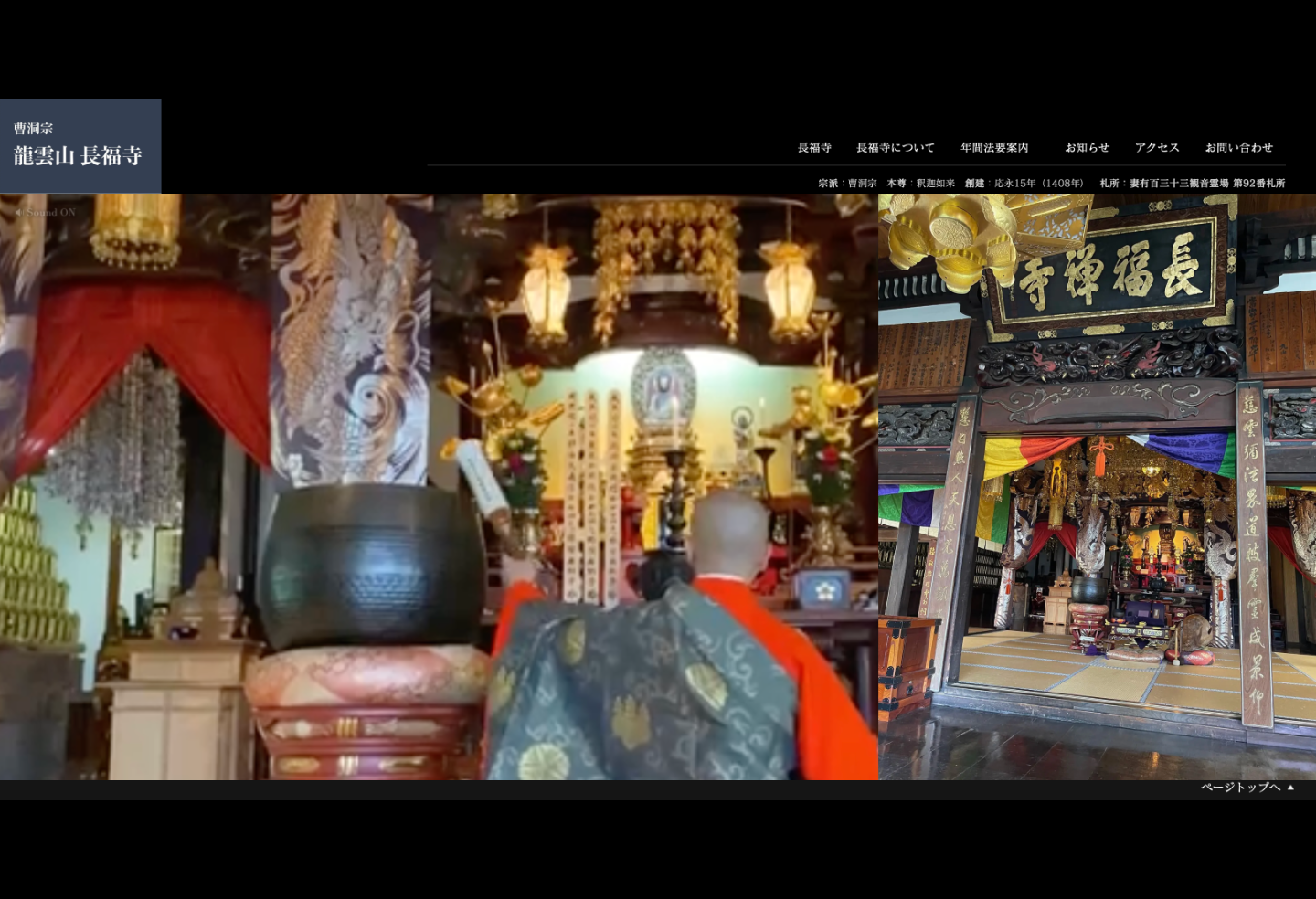1316x899 pixels.
Task: Click the ページトップへ link
Action: click(1240, 788)
